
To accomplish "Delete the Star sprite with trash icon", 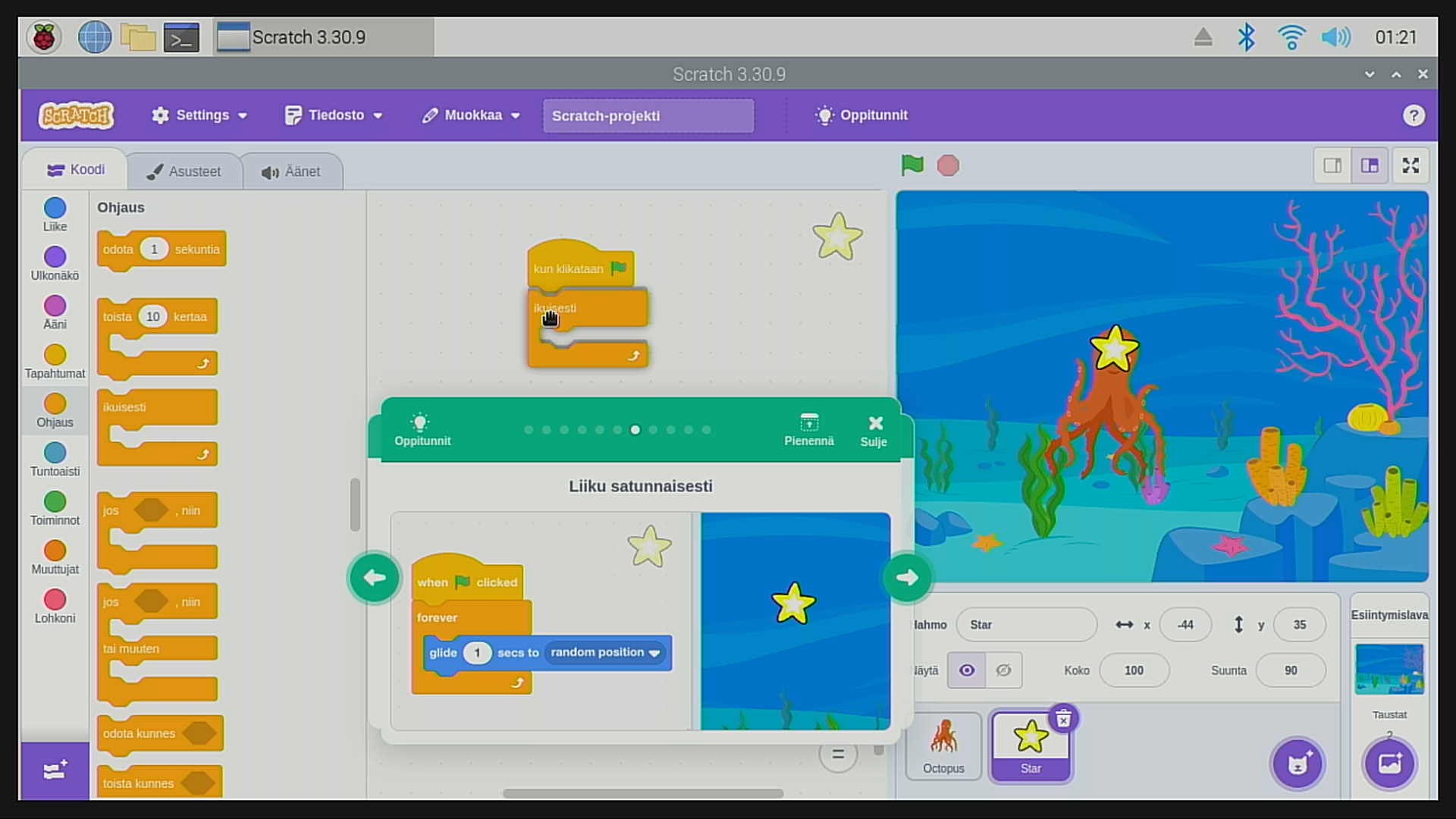I will tap(1063, 719).
